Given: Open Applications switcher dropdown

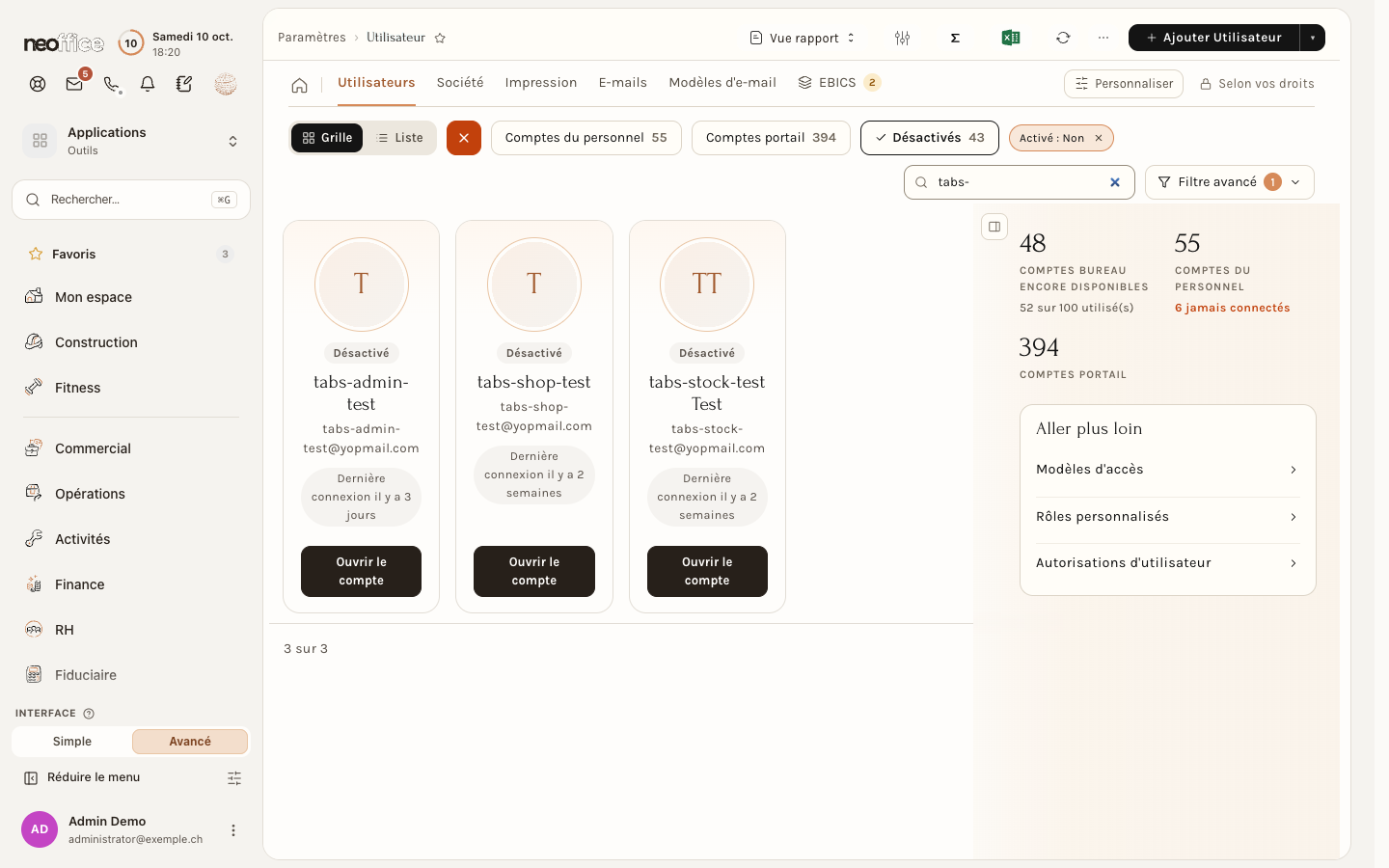Looking at the screenshot, I should [131, 141].
